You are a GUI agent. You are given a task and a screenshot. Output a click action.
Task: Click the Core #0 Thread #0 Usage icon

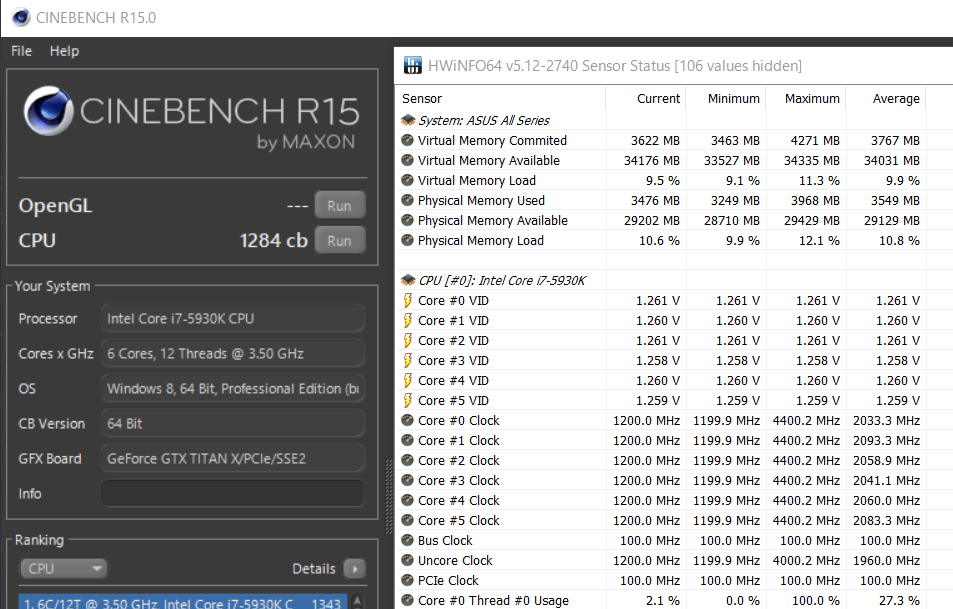click(x=407, y=600)
